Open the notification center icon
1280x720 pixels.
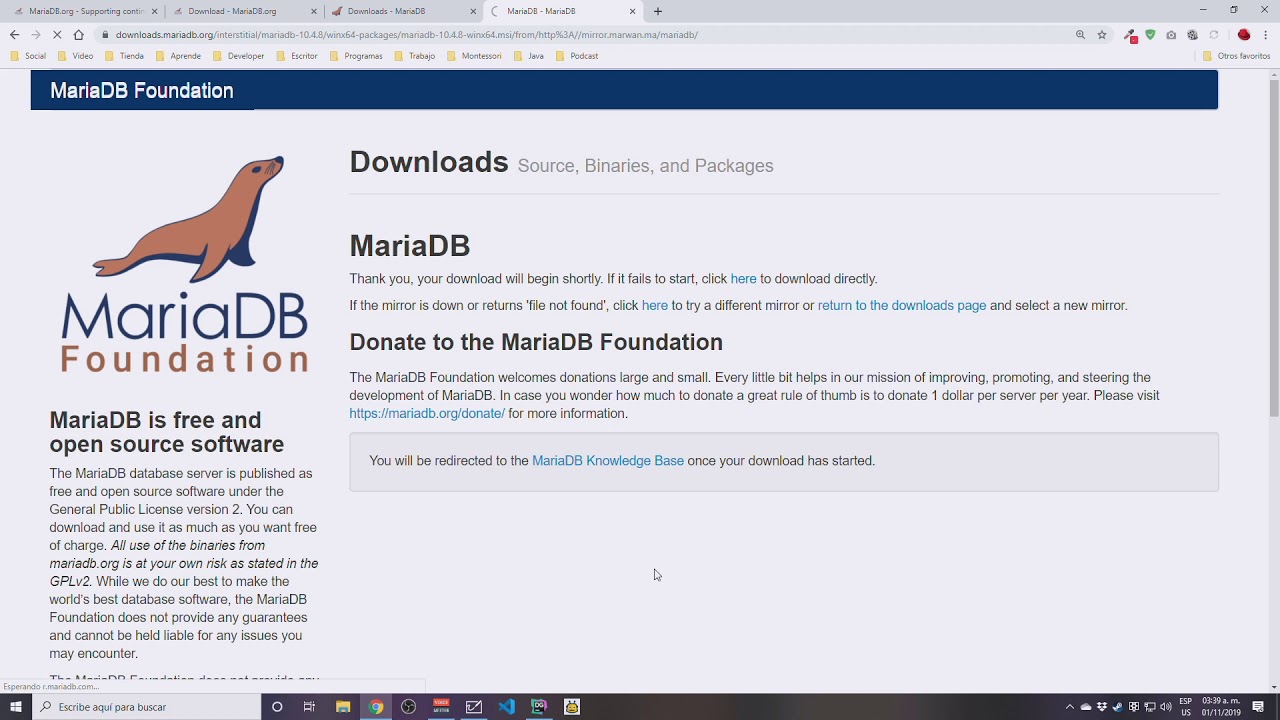[1258, 707]
